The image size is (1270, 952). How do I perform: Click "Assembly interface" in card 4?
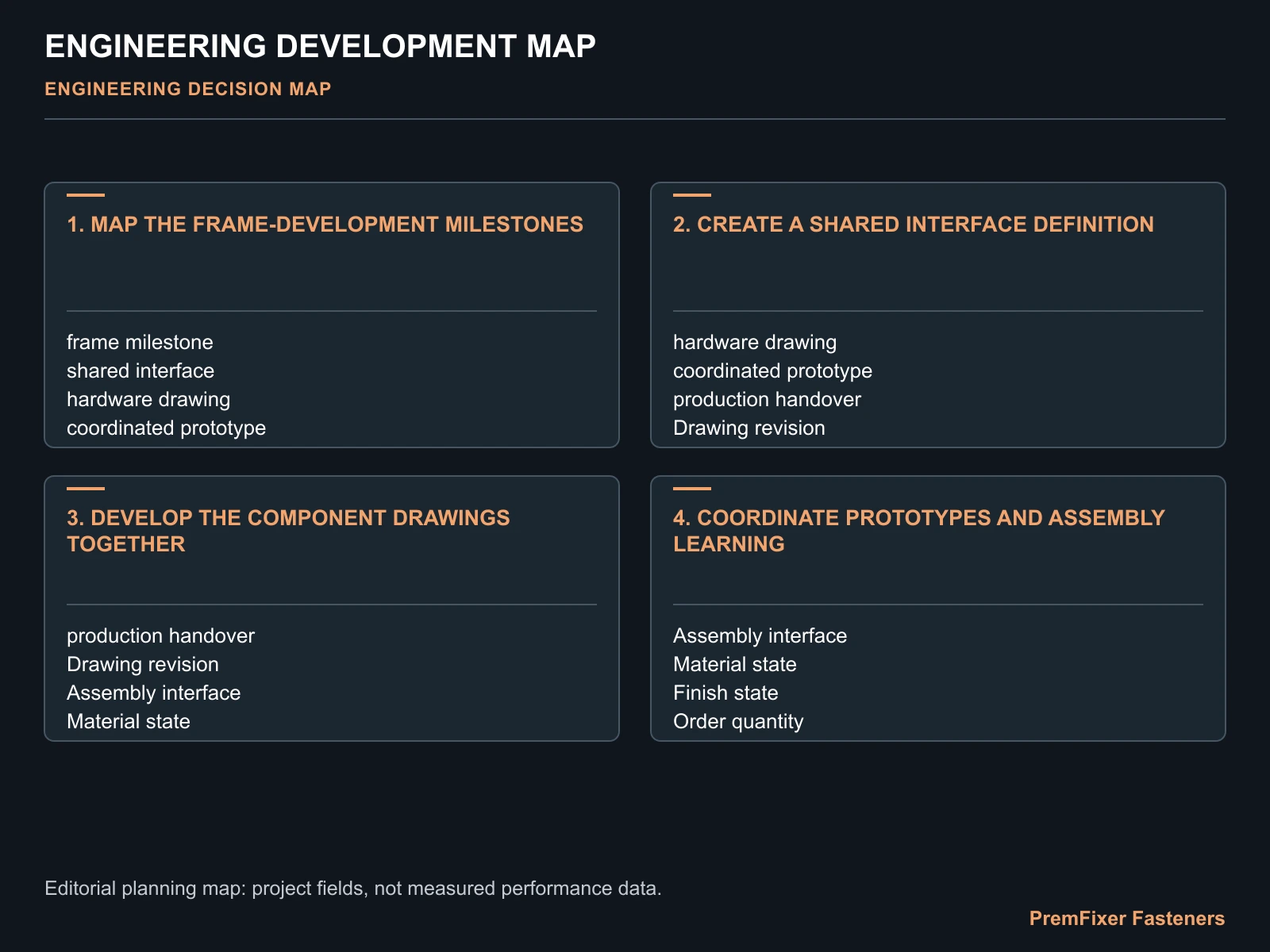click(x=760, y=635)
